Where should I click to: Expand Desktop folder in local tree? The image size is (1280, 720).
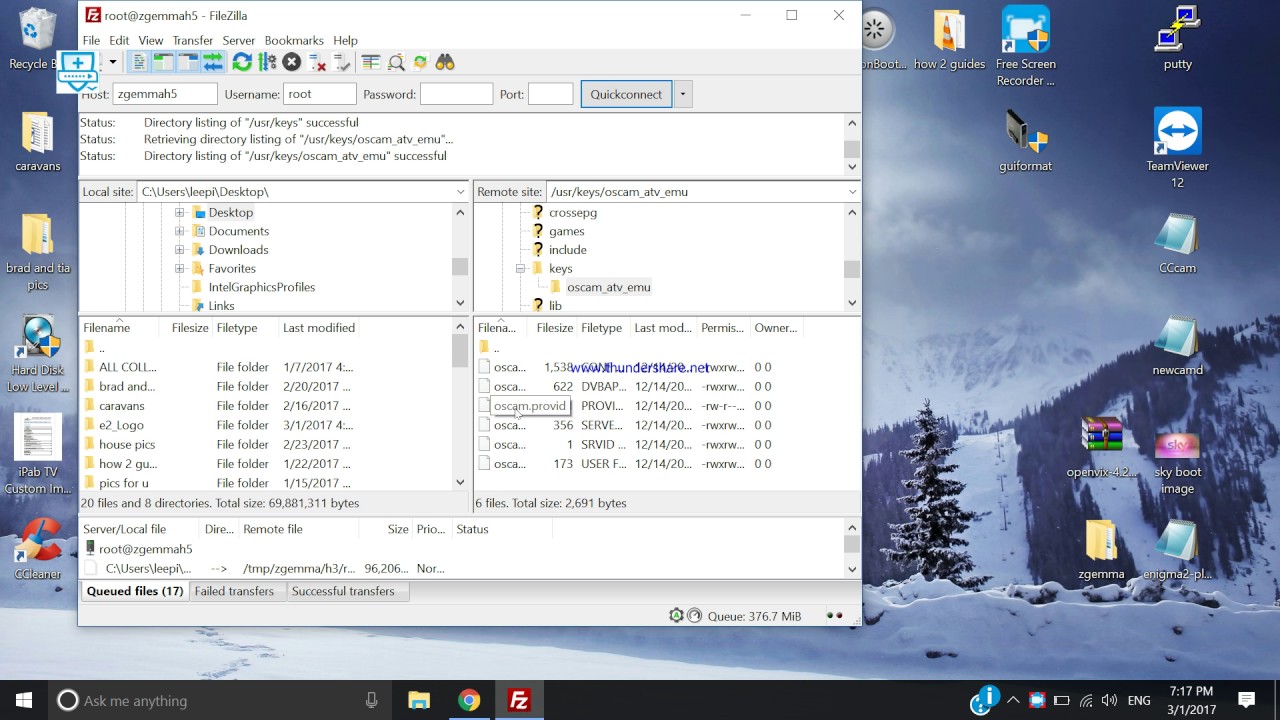(180, 212)
